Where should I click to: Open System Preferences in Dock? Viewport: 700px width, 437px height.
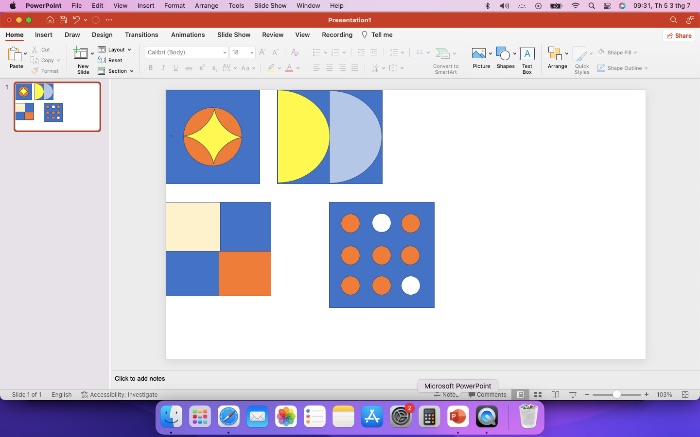(400, 417)
